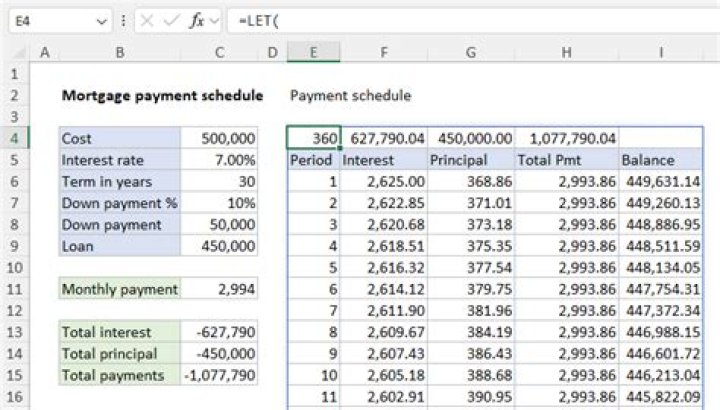
Task: Select row 16 header
Action: coord(15,396)
